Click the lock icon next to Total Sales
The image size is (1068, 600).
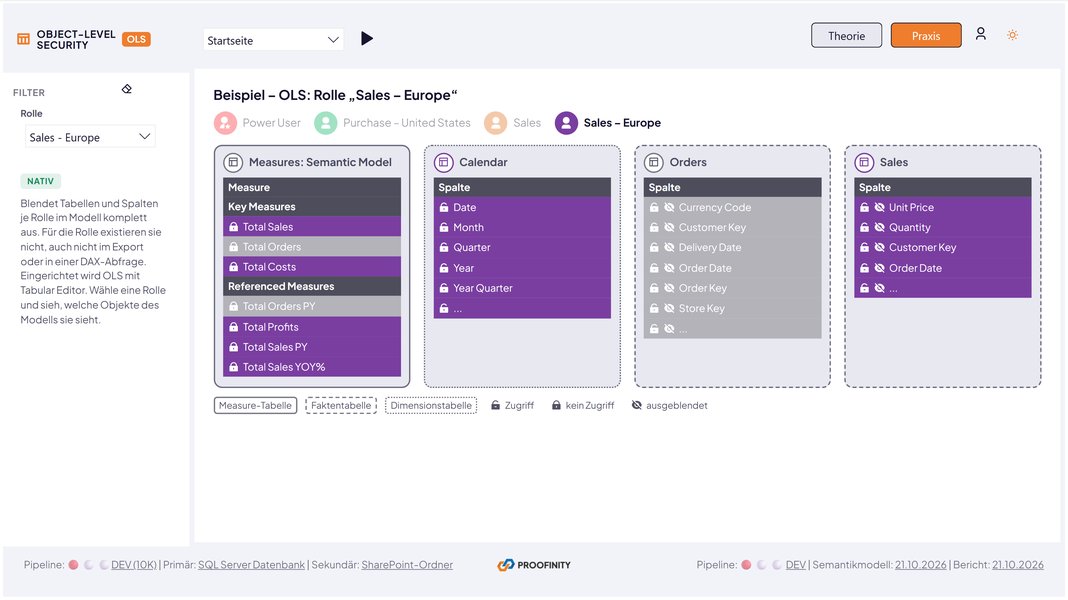pos(234,227)
